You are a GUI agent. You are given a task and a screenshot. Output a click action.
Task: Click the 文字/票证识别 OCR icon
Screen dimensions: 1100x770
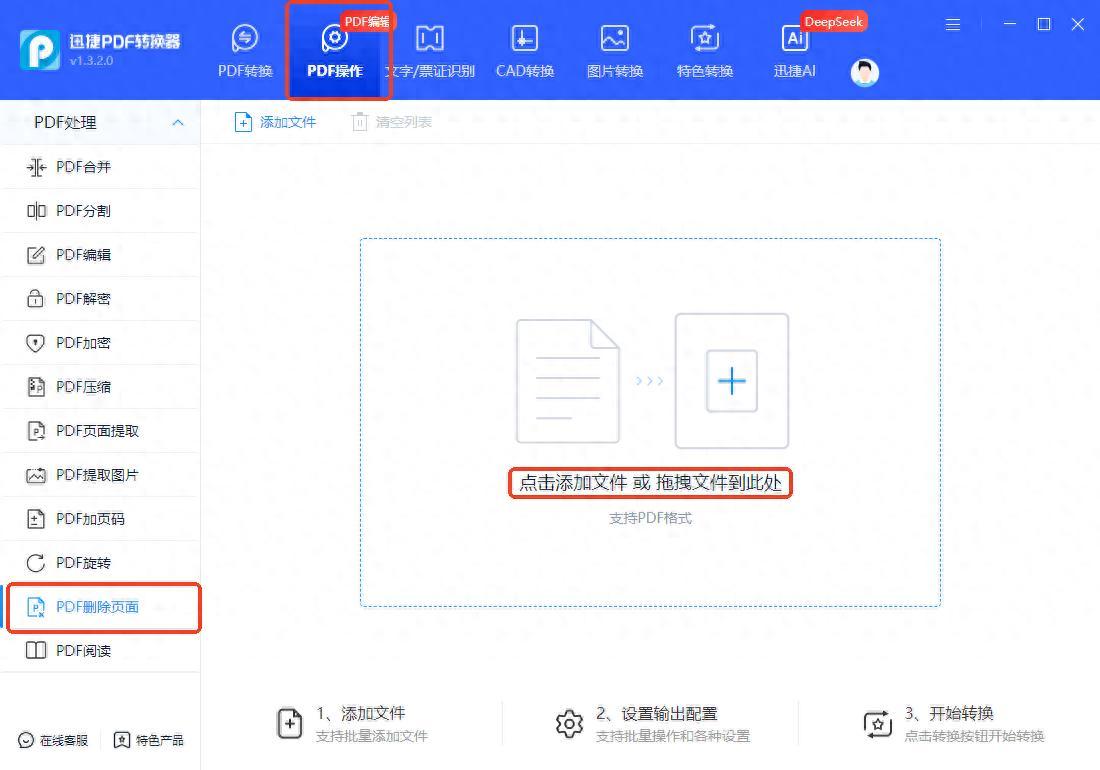point(430,39)
